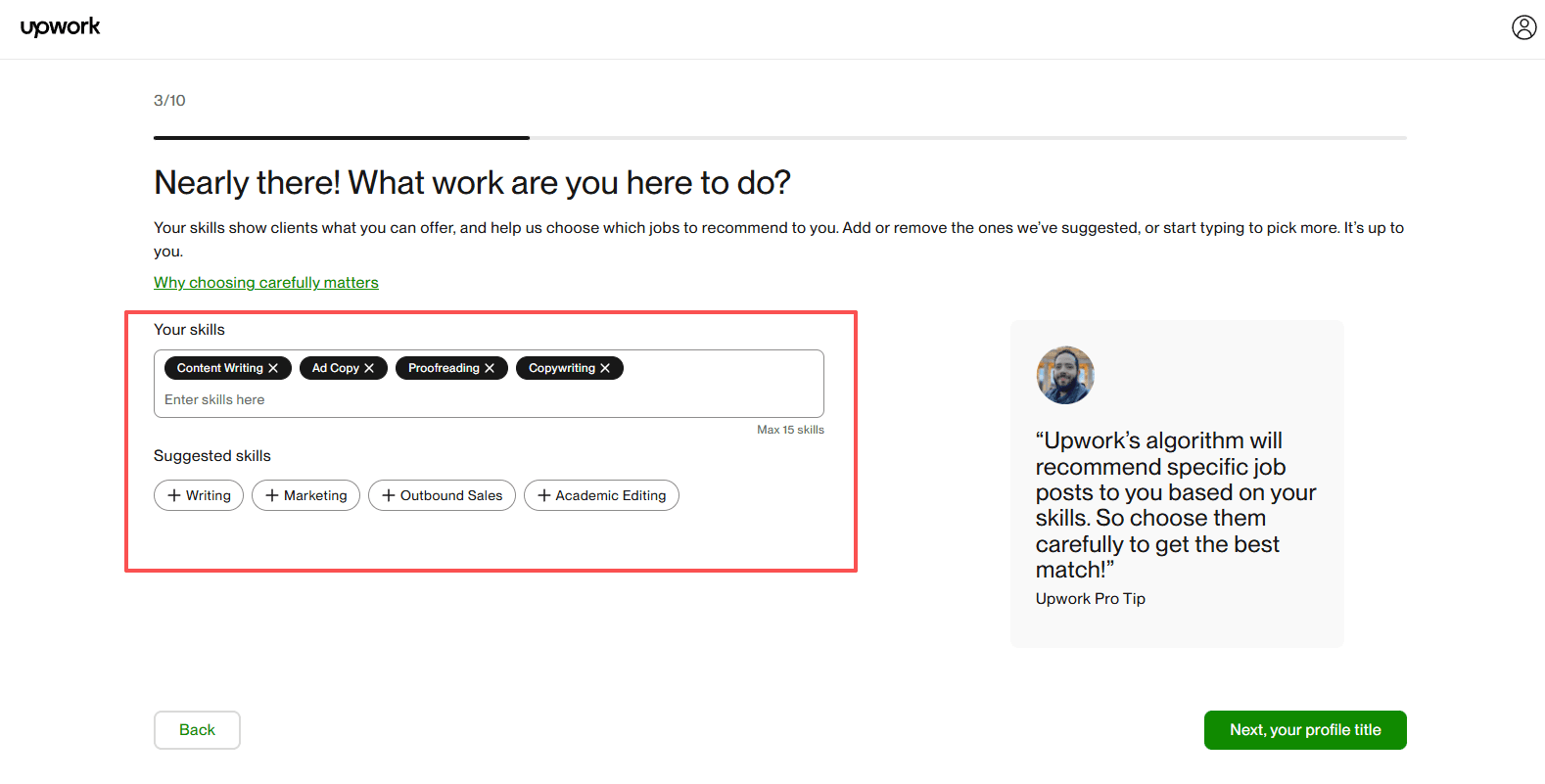Add Marketing to your skills
Screen dimensions: 1545x784
pyautogui.click(x=305, y=495)
